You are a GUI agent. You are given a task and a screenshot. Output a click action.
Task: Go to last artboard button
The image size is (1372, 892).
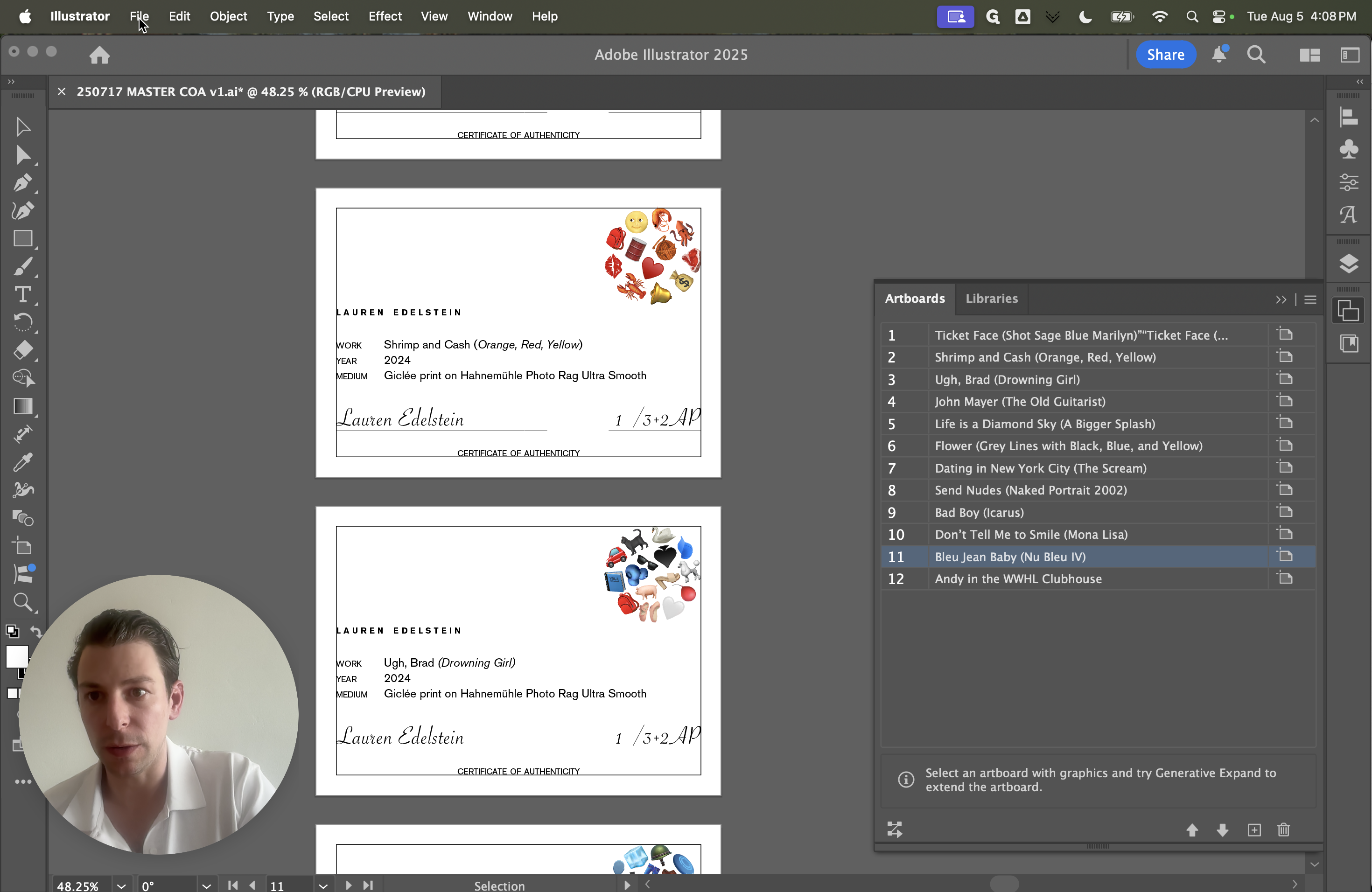click(368, 885)
